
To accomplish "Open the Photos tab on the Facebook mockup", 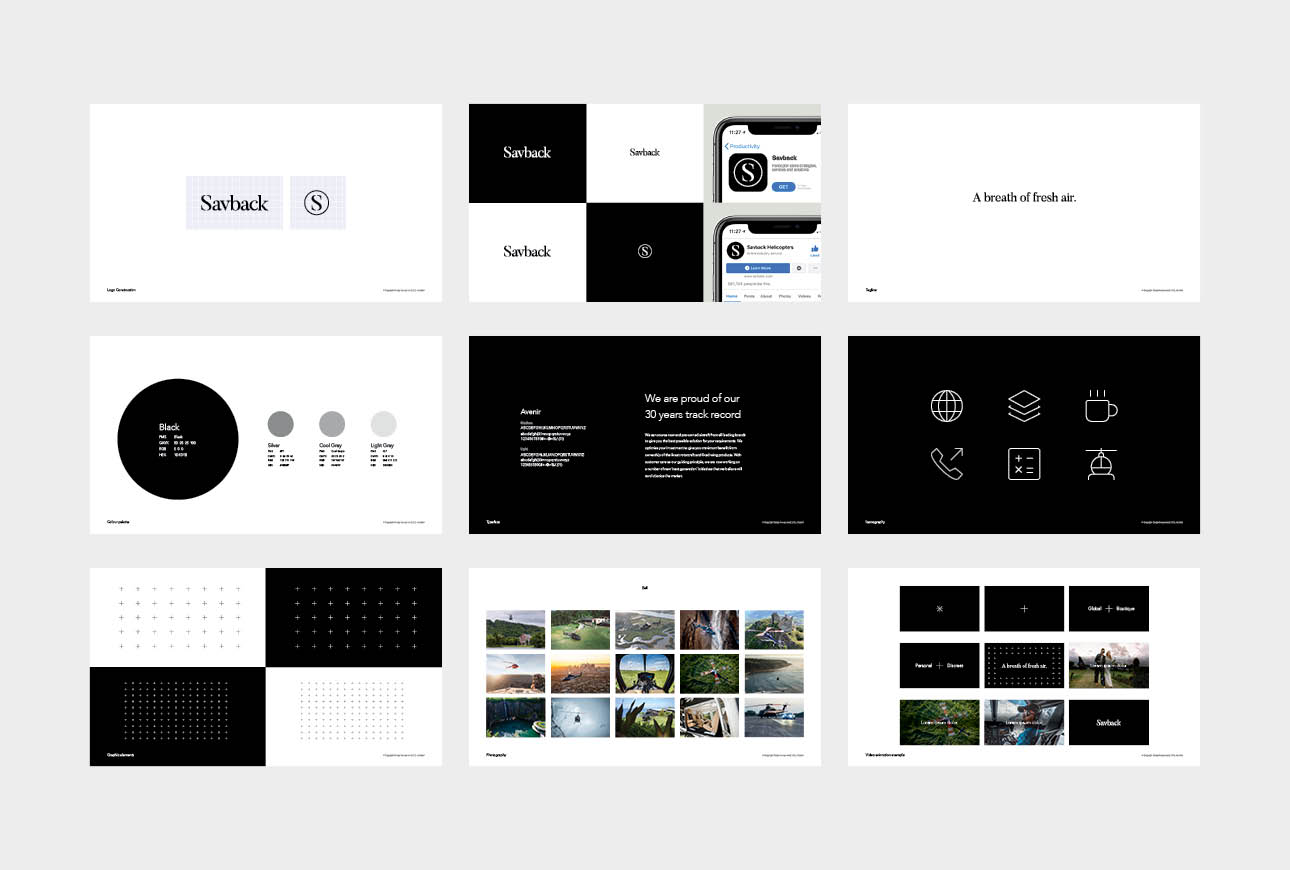I will click(x=784, y=296).
